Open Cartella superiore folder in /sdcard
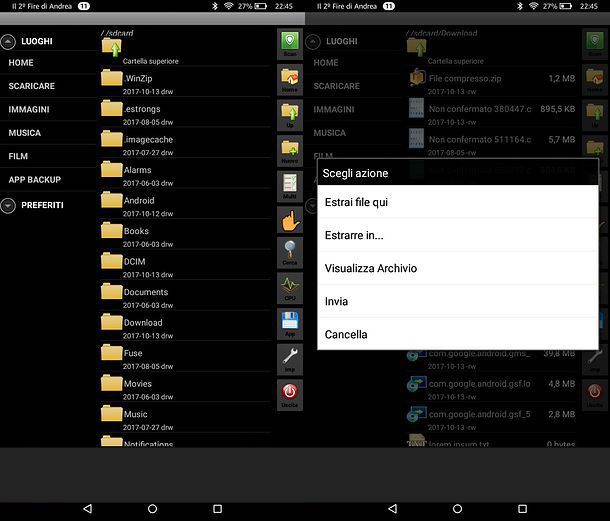 click(185, 51)
